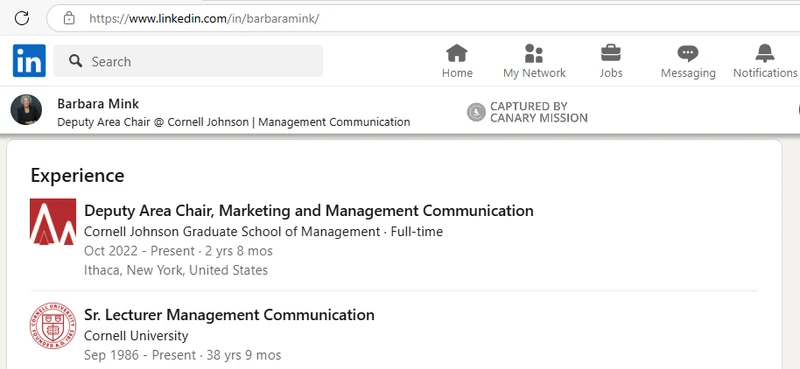This screenshot has height=369, width=800.
Task: Select the Messaging navigation label
Action: tap(688, 73)
